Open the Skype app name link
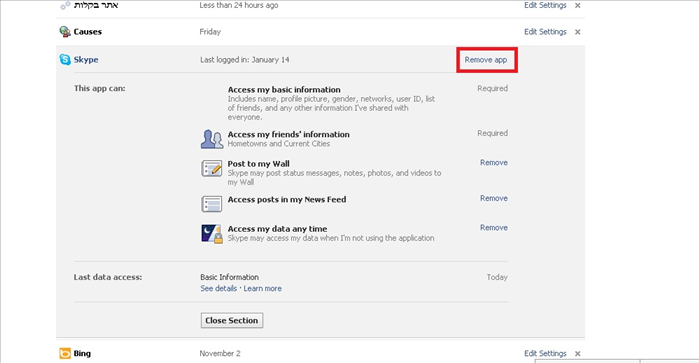Viewport: 699px width, 363px height. coord(86,60)
